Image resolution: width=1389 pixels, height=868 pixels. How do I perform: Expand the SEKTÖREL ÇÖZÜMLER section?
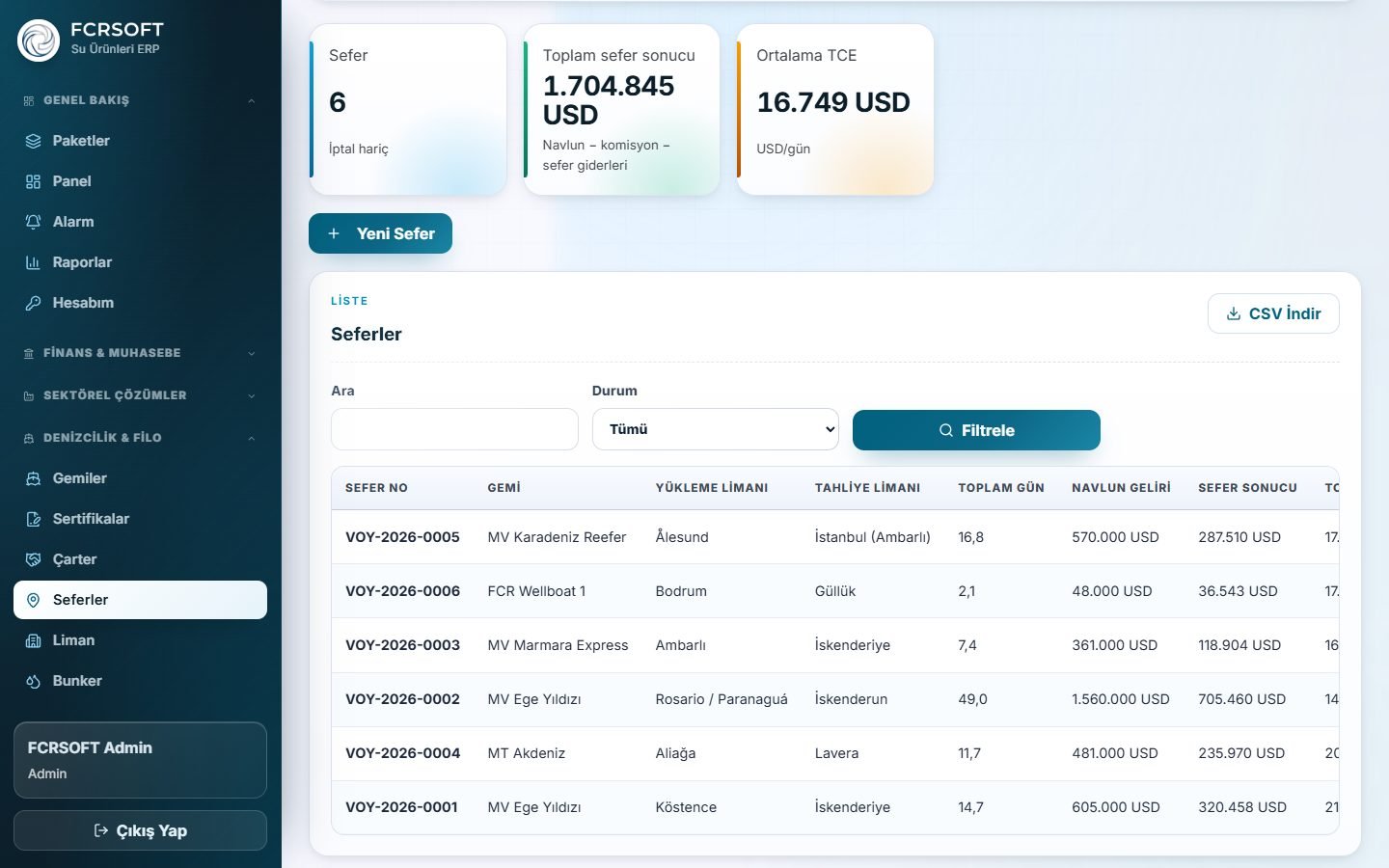(x=140, y=395)
